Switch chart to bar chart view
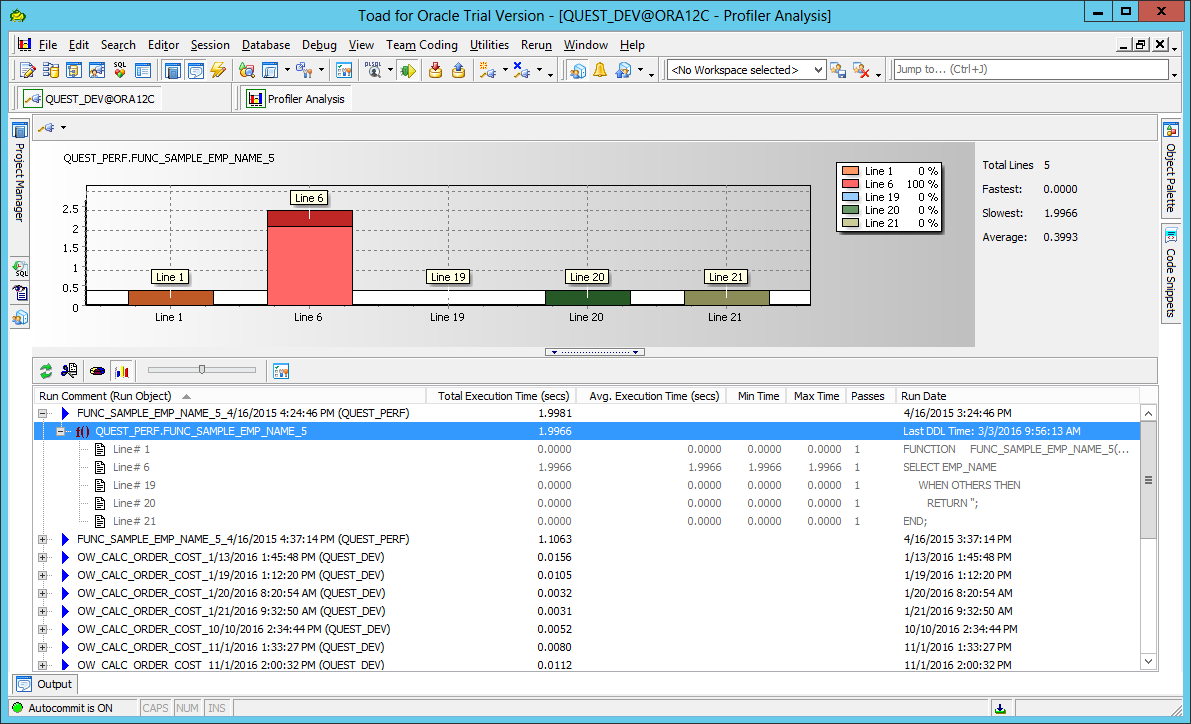The height and width of the screenshot is (724, 1191). coord(122,371)
